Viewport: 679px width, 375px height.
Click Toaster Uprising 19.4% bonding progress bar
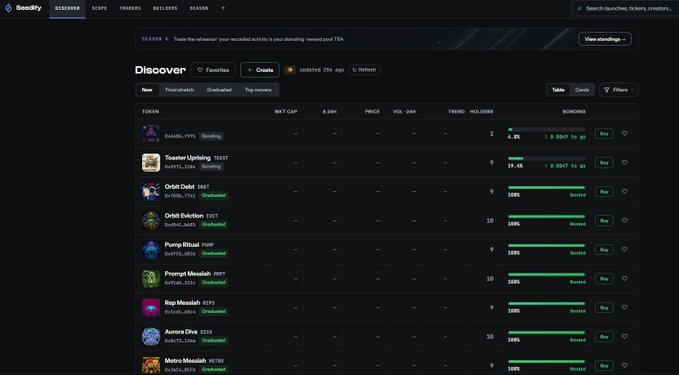pos(546,158)
